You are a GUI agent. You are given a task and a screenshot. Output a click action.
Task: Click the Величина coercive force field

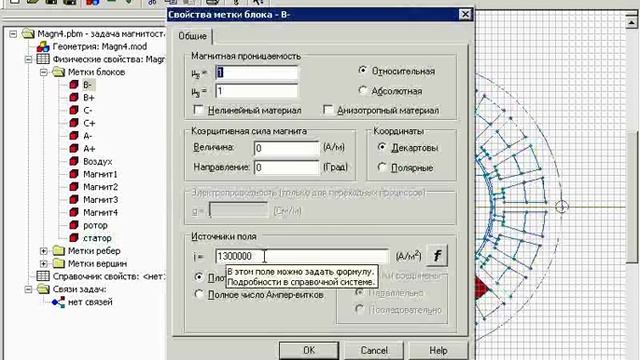tap(287, 148)
